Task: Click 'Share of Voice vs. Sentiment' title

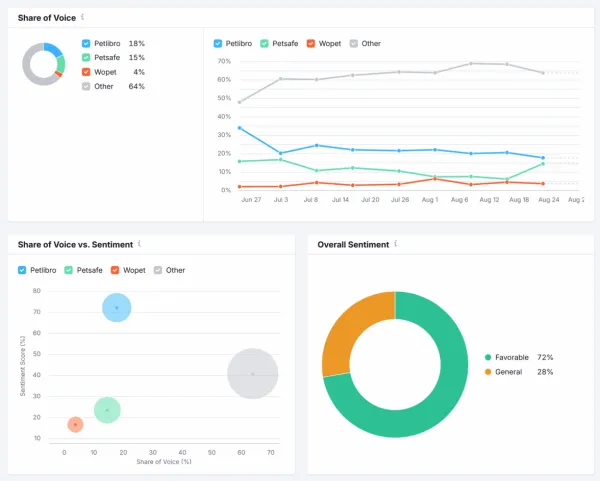Action: pos(75,245)
